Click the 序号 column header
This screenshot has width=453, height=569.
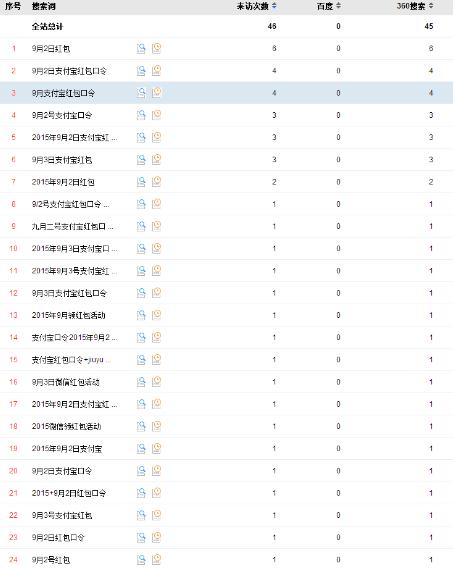point(13,6)
